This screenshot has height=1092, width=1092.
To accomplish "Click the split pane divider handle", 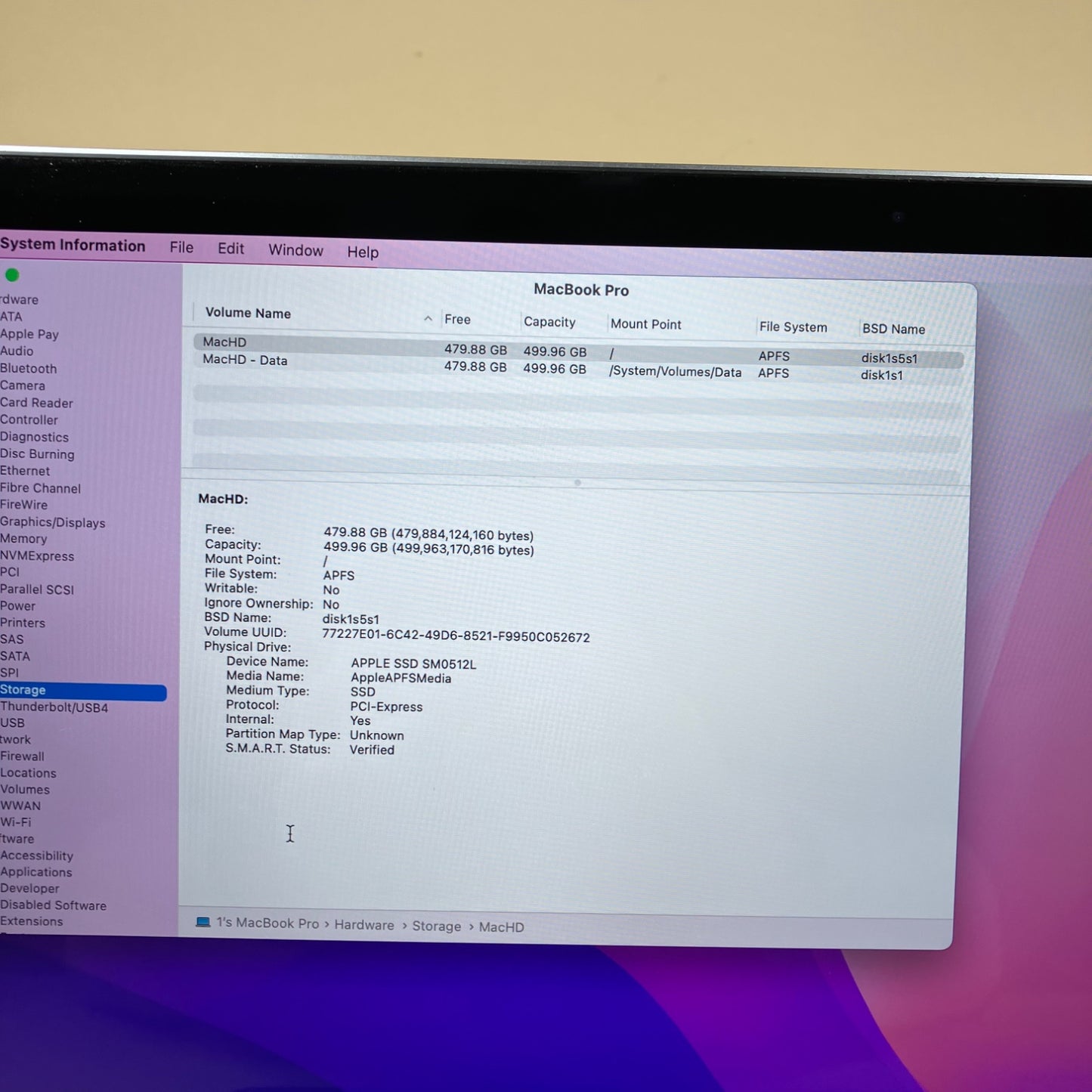I will 577,482.
